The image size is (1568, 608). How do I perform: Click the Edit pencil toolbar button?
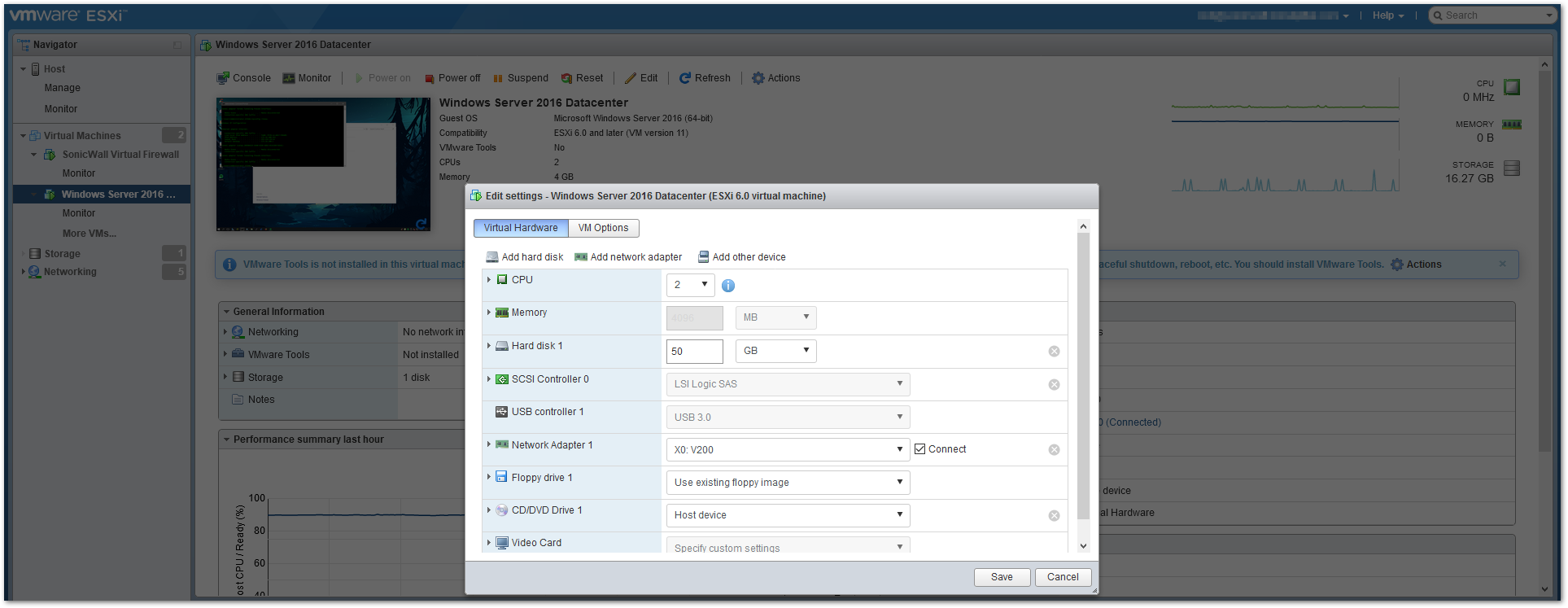641,78
